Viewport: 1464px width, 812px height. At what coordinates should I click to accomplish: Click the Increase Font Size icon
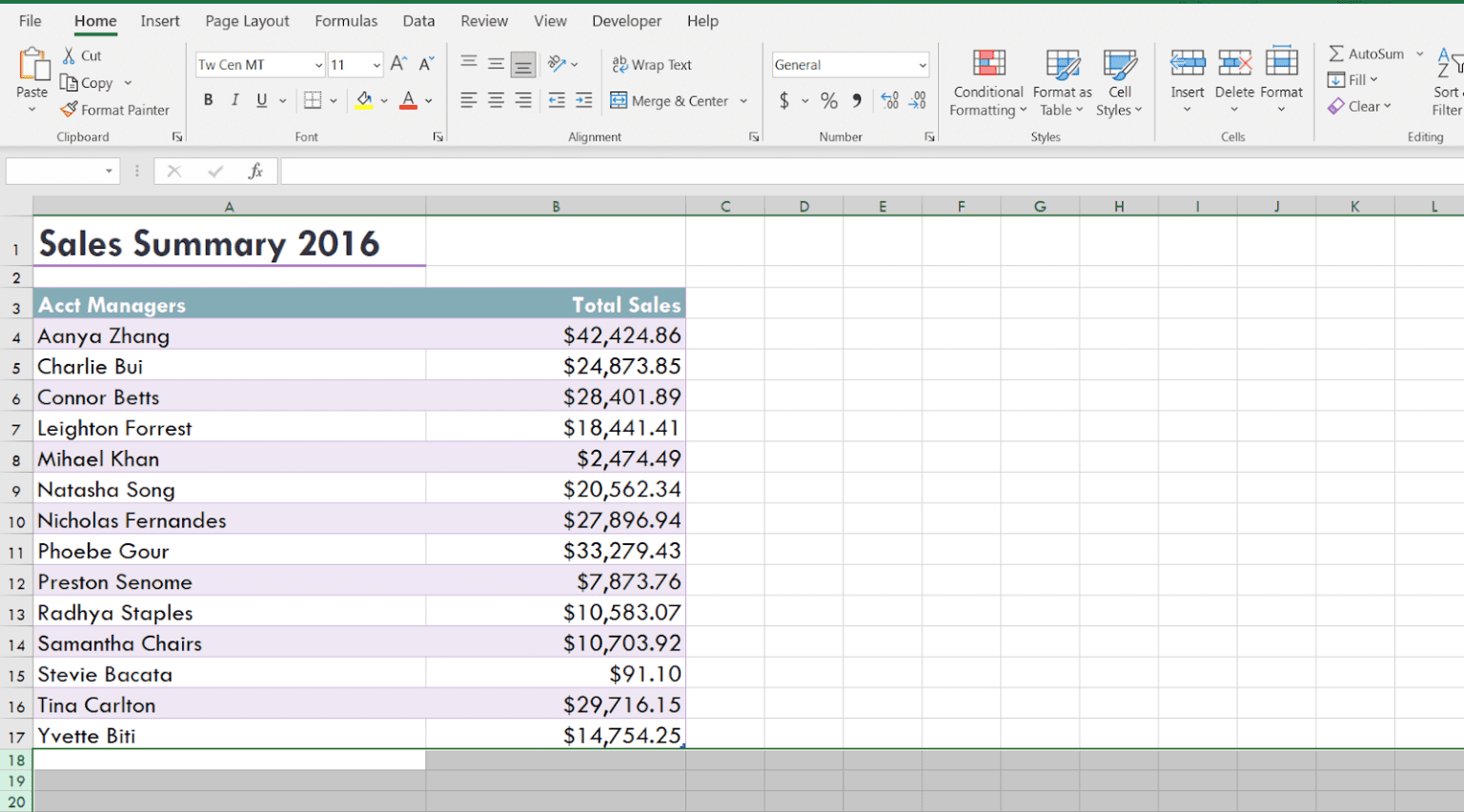tap(398, 64)
